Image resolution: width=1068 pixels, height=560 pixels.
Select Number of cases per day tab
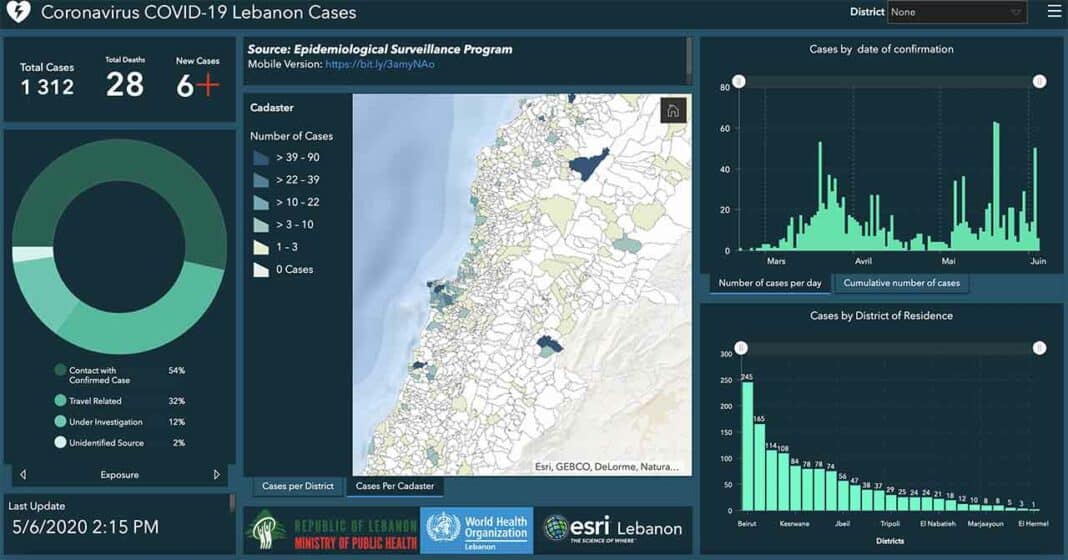[x=770, y=283]
